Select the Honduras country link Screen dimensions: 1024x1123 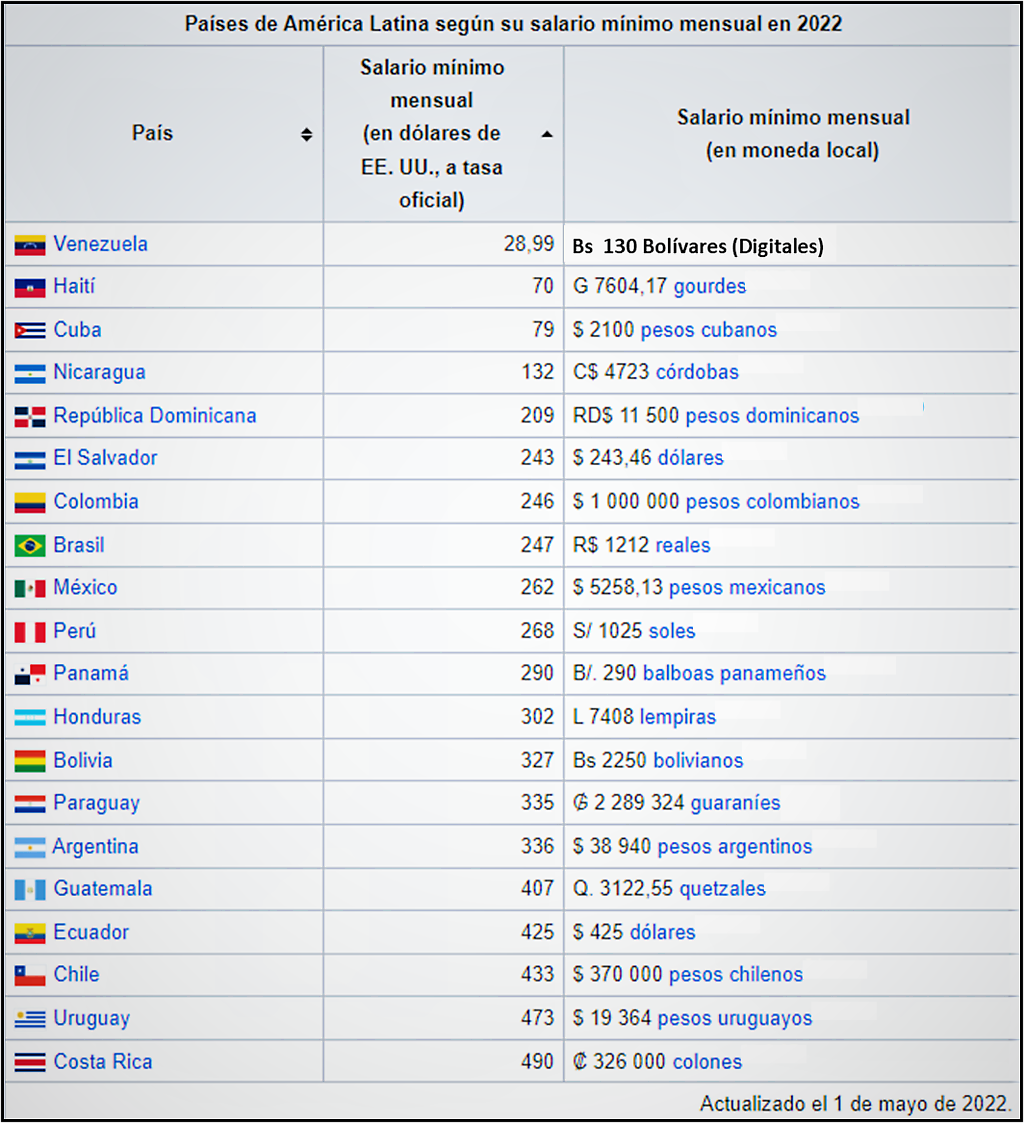click(x=97, y=717)
